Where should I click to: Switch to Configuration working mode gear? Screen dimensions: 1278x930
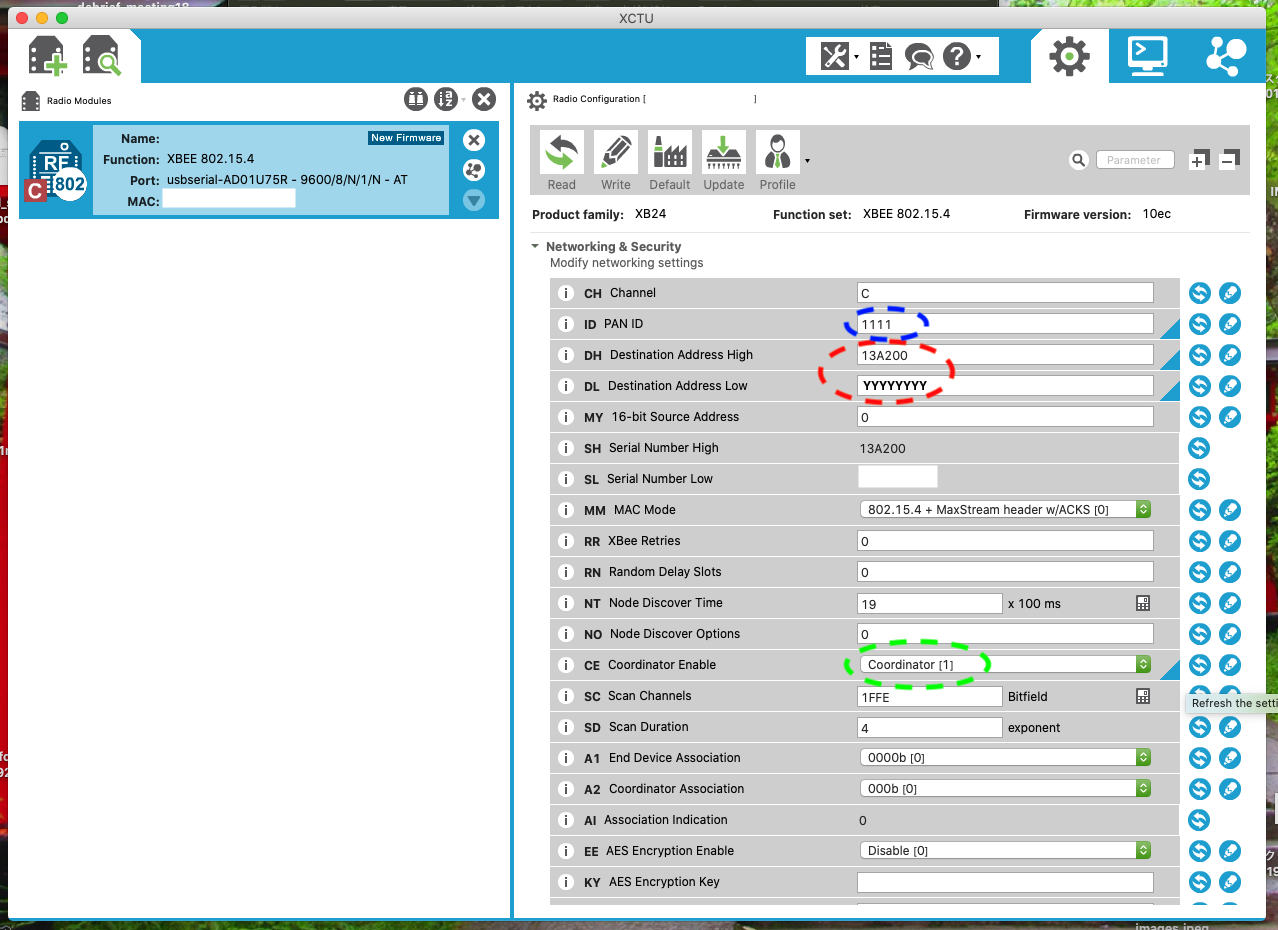(1069, 56)
